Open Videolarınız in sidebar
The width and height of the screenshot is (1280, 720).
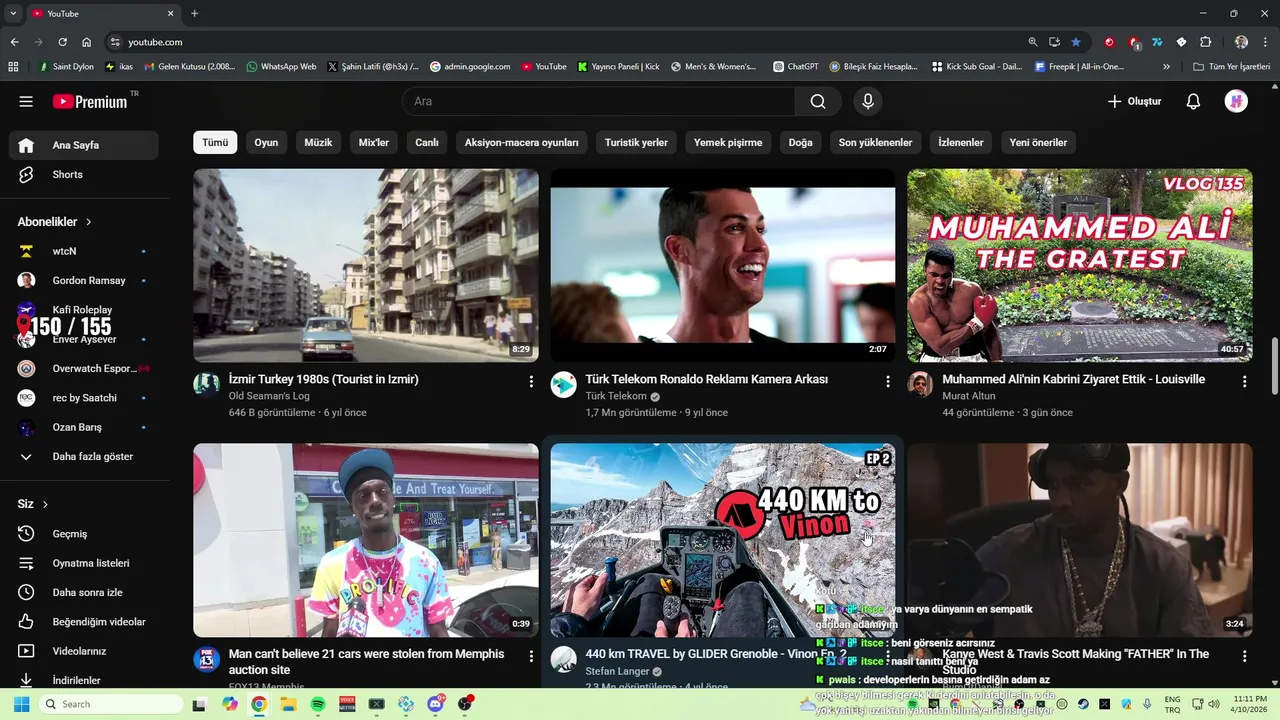(85, 651)
